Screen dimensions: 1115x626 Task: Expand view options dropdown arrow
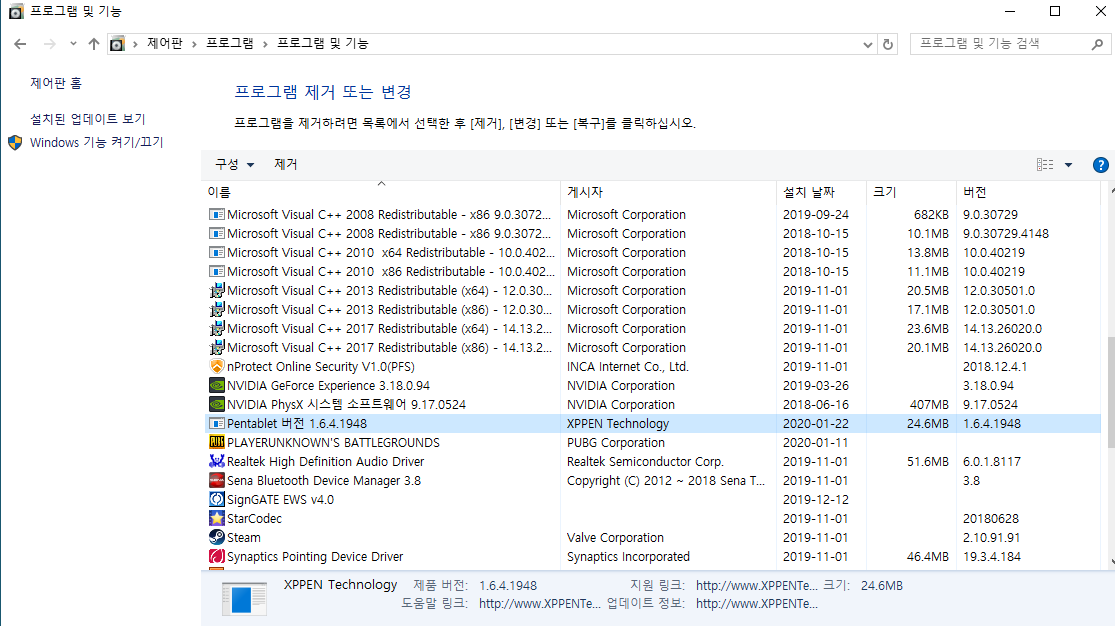tap(1068, 165)
